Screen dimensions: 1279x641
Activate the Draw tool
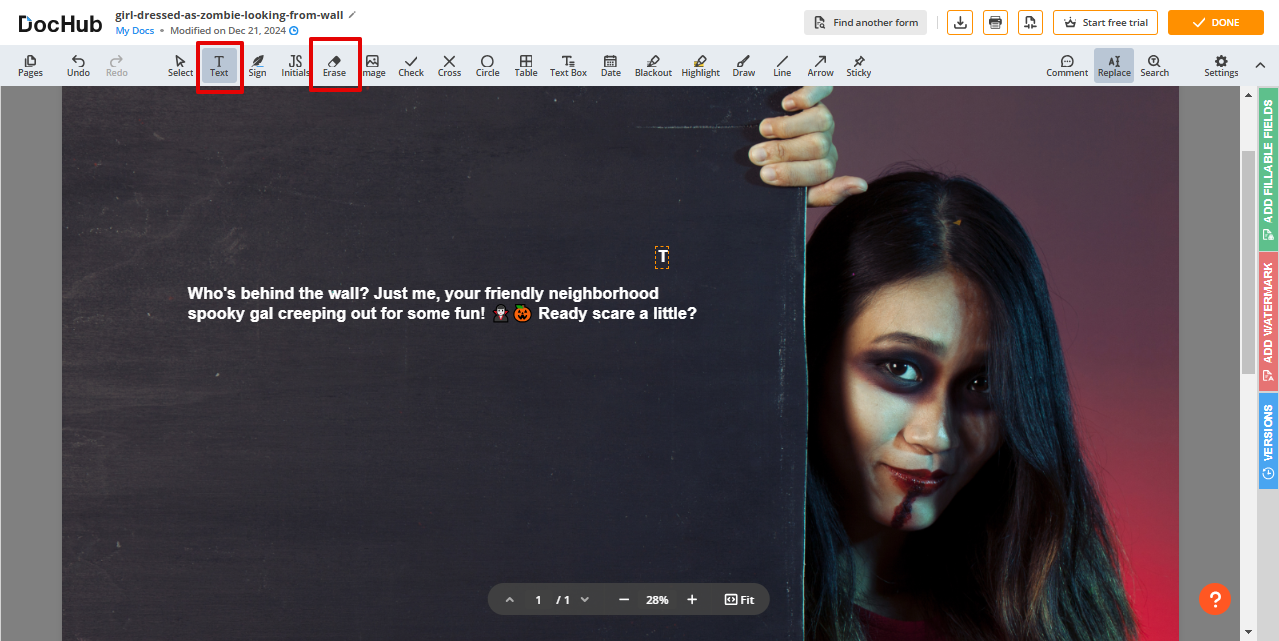pyautogui.click(x=743, y=66)
